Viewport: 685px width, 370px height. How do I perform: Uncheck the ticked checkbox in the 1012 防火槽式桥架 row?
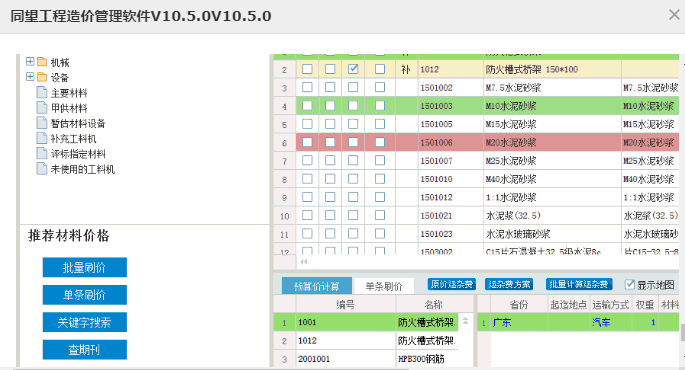coord(353,69)
